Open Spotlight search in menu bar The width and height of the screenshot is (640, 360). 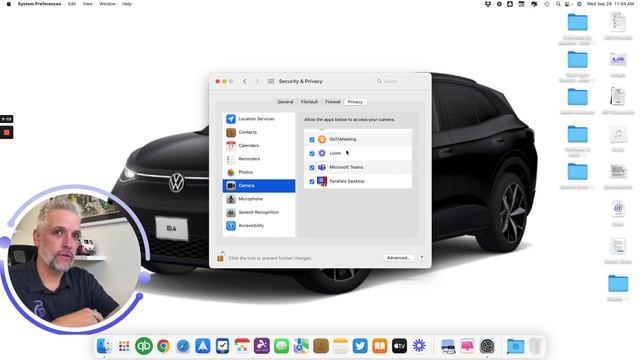(558, 4)
